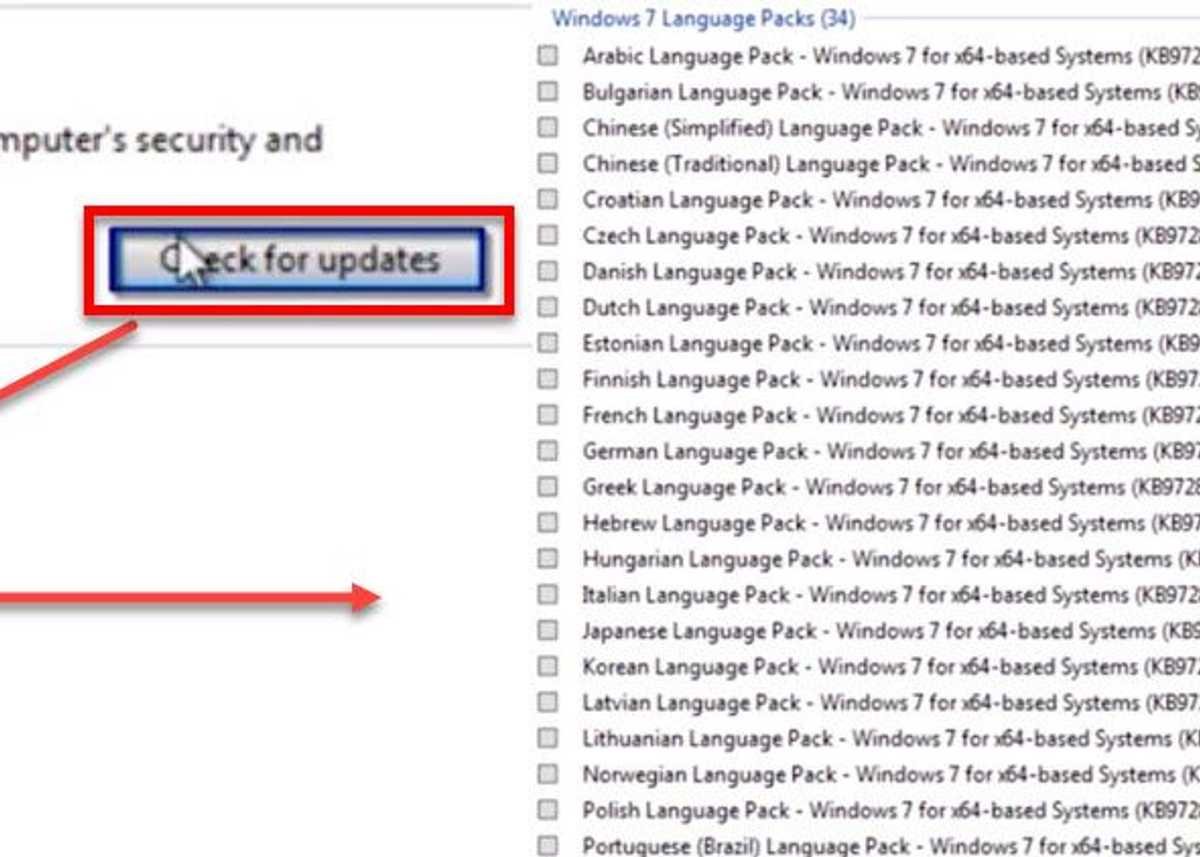
Task: Select the Dutch Language Pack checkbox
Action: coord(547,307)
